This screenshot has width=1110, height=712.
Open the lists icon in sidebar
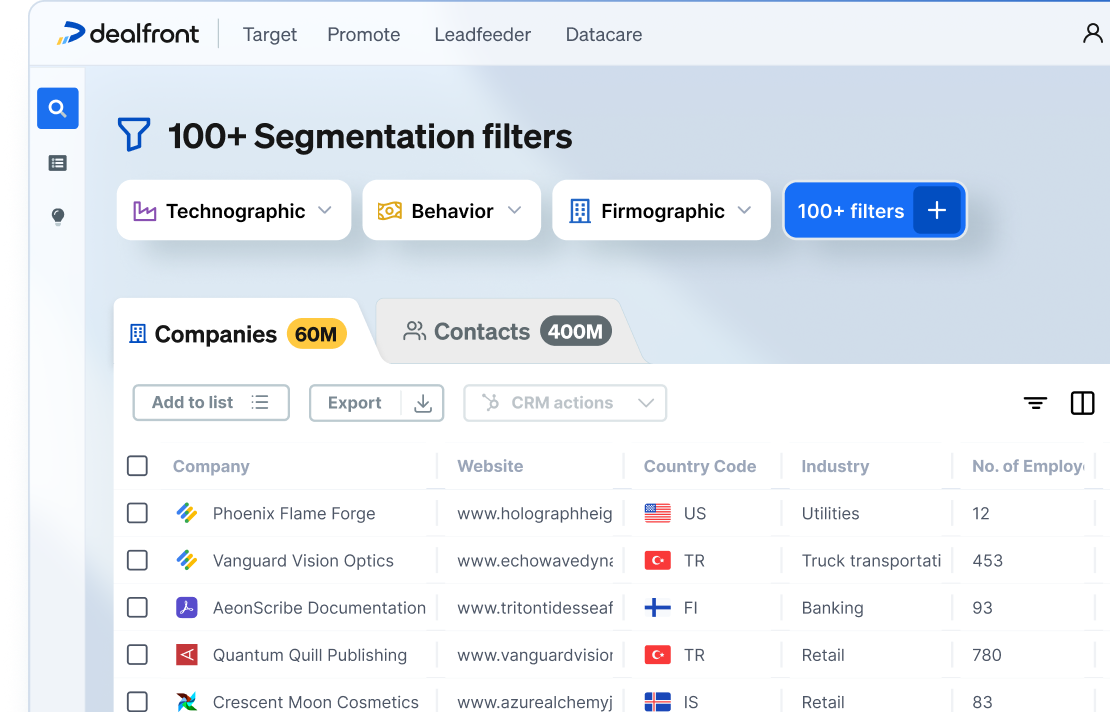[57, 163]
